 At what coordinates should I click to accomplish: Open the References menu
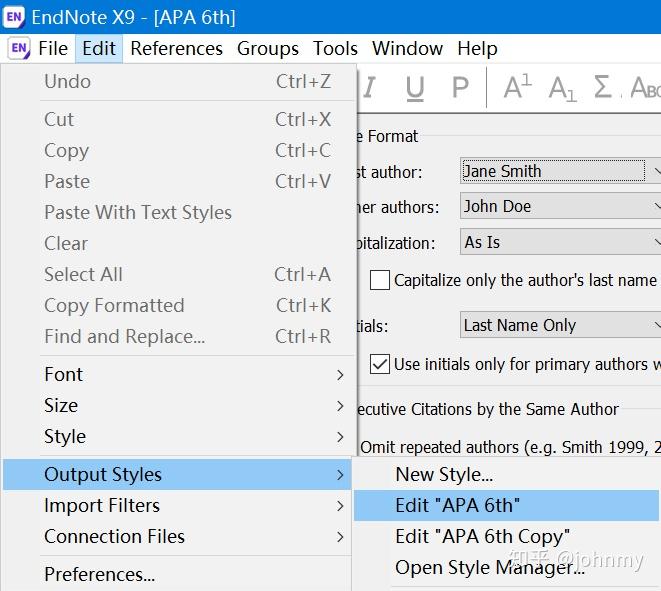coord(177,48)
